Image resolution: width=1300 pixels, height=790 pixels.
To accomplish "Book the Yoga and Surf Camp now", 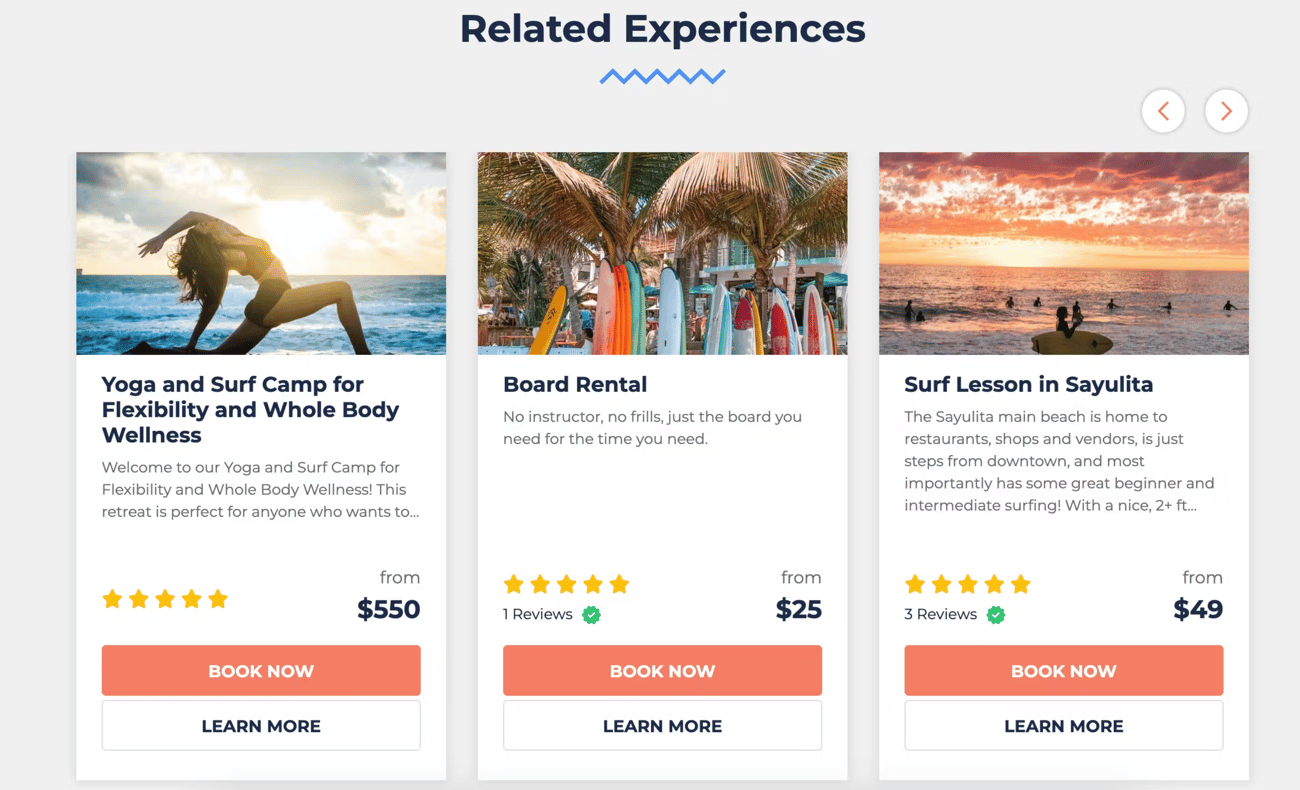I will [x=261, y=671].
